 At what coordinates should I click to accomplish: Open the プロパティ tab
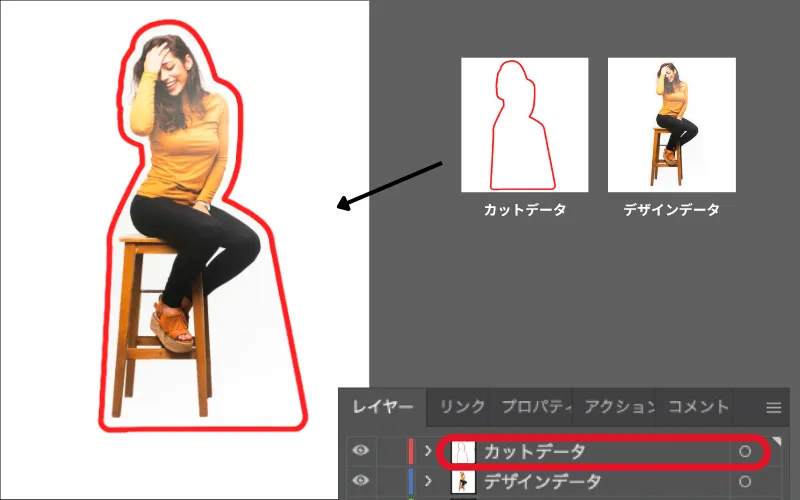(536, 407)
